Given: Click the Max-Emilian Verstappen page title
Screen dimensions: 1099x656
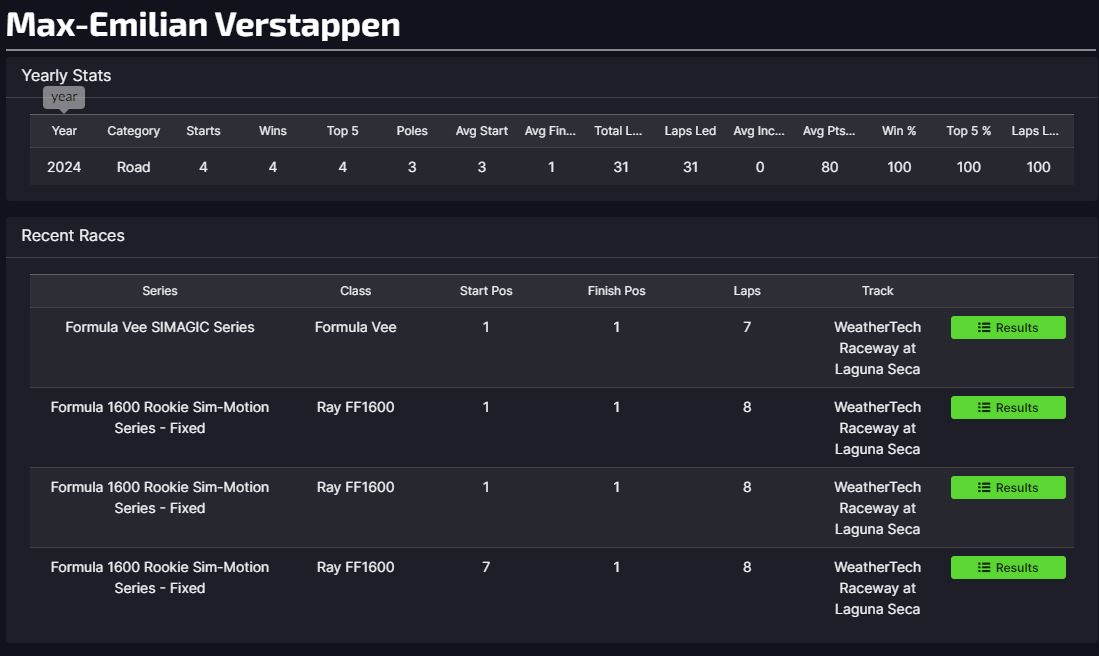Looking at the screenshot, I should point(203,25).
